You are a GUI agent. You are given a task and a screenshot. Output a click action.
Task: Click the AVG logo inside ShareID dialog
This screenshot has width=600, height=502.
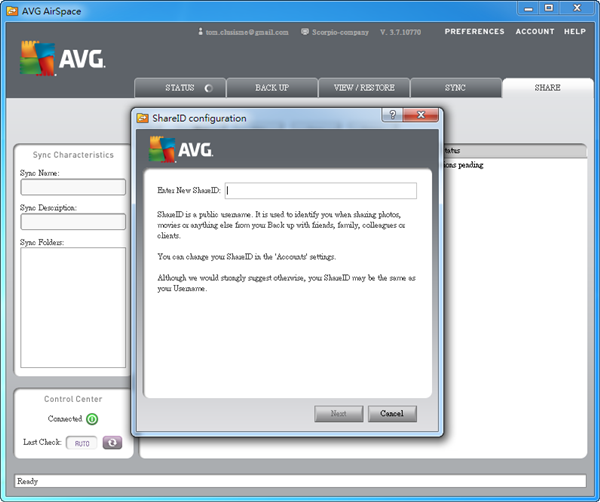tap(181, 149)
